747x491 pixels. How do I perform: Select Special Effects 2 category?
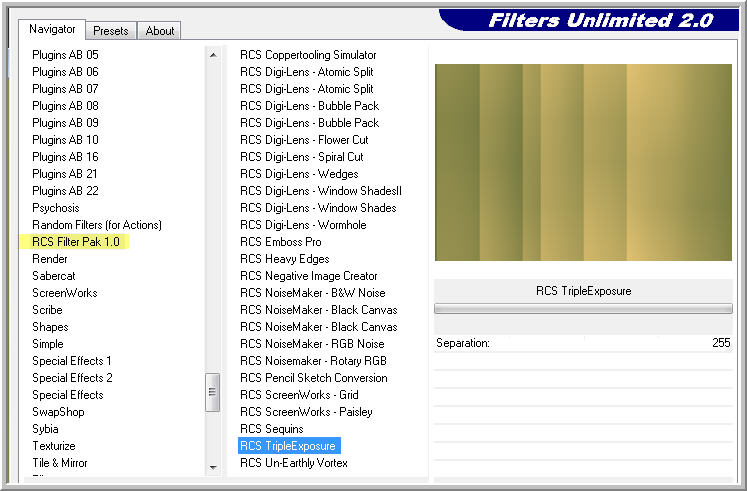[72, 378]
